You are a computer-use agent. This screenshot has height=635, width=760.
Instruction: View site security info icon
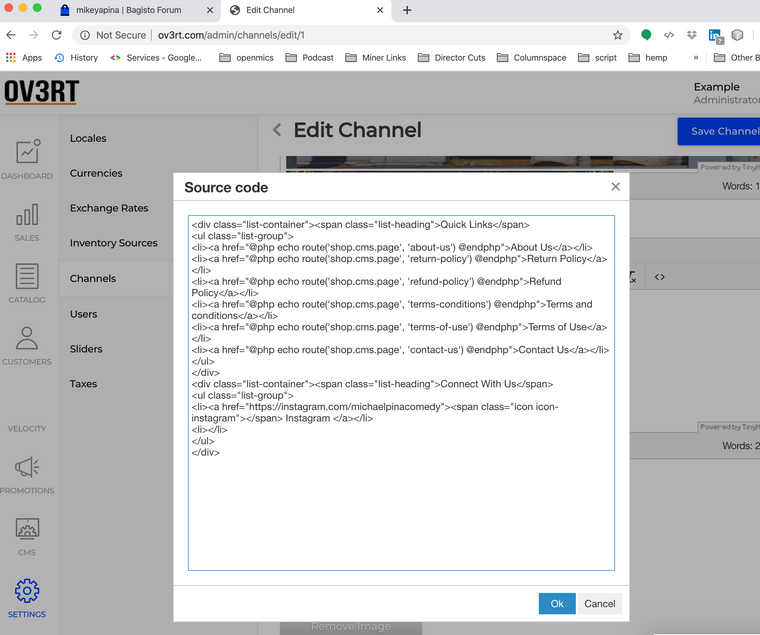tap(85, 35)
